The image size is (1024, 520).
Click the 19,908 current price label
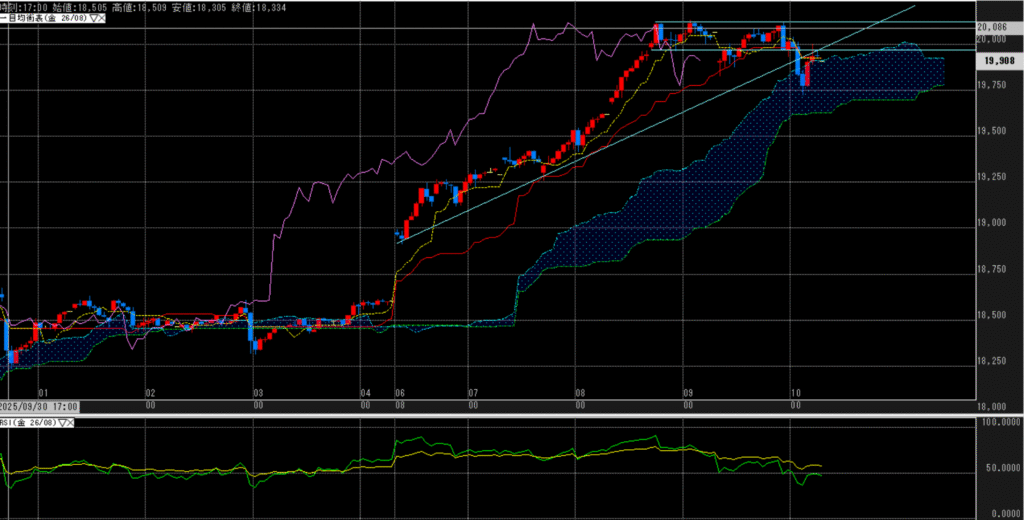(x=997, y=61)
